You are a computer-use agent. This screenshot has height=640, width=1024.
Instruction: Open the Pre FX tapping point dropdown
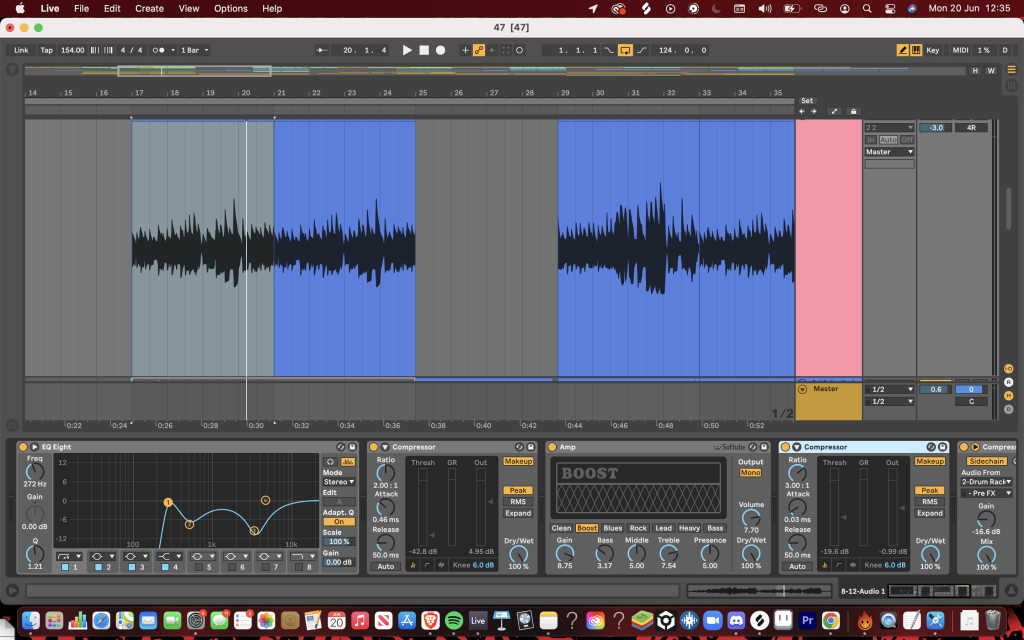(986, 494)
